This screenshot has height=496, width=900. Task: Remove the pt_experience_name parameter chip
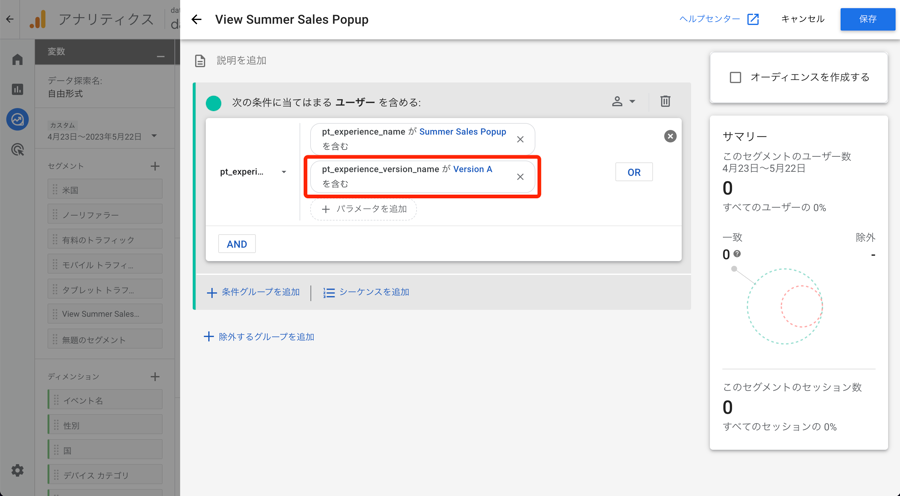pos(520,139)
